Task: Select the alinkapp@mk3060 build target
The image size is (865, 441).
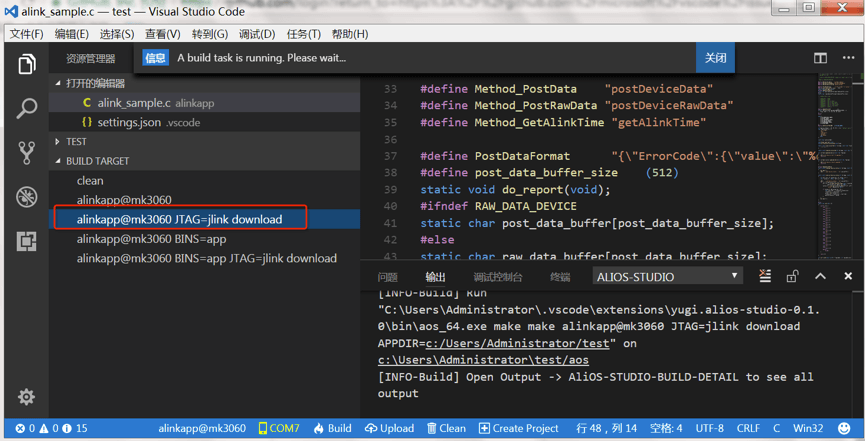Action: pyautogui.click(x=204, y=200)
